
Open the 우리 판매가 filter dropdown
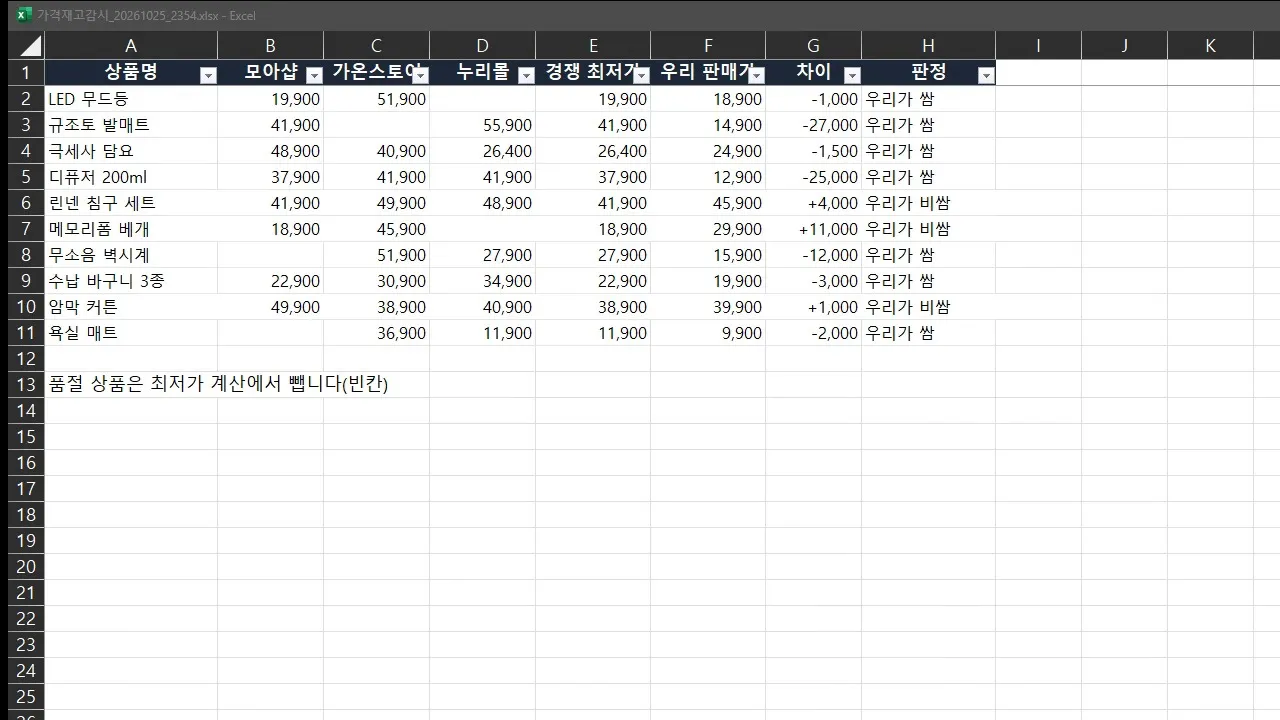tap(756, 75)
